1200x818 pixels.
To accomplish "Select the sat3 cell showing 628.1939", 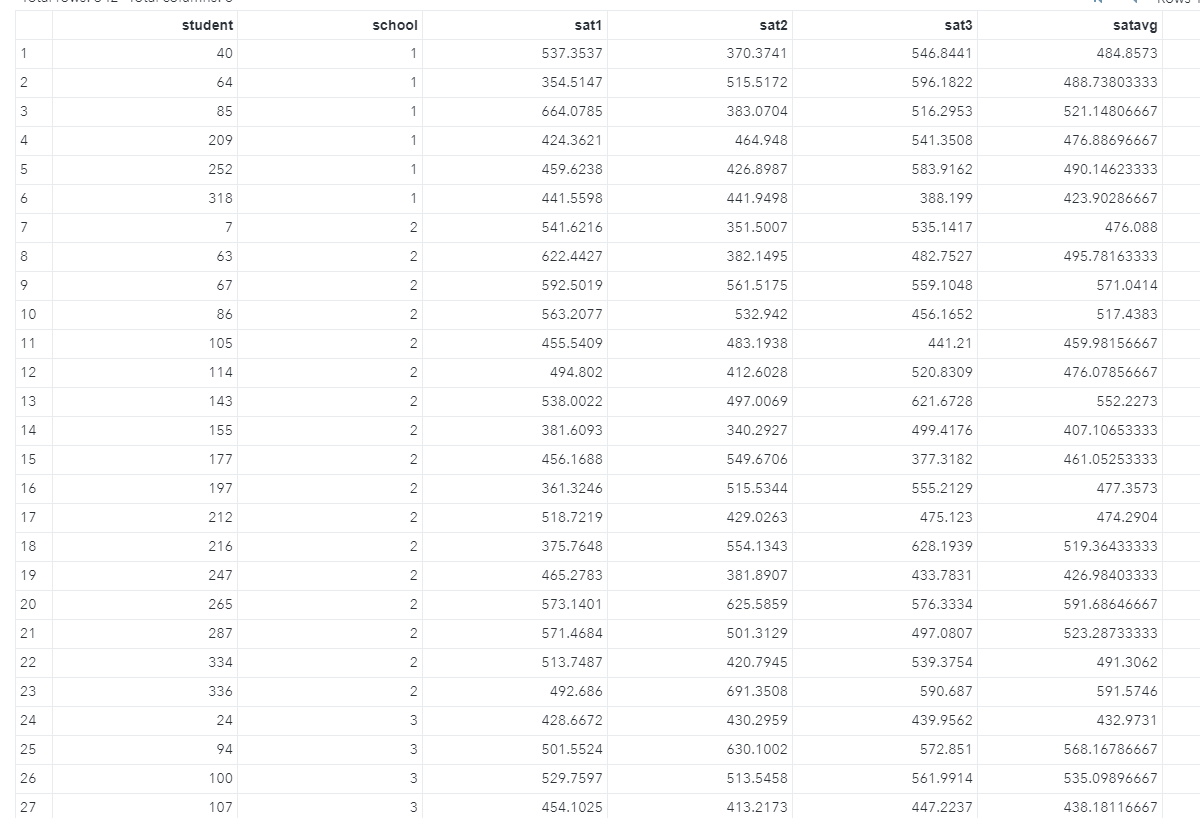I will [941, 546].
